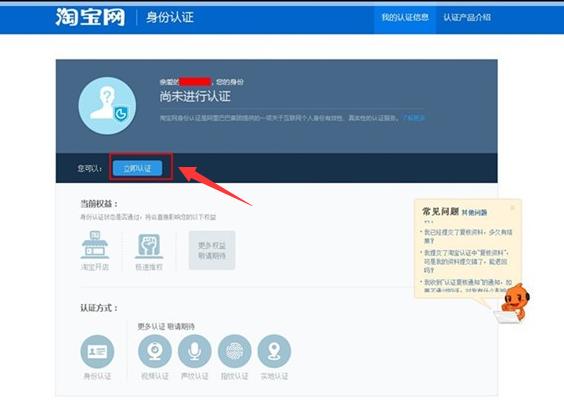Image resolution: width=564 pixels, height=400 pixels.
Task: Open the first FAQ question about 复核资料
Action: click(468, 236)
